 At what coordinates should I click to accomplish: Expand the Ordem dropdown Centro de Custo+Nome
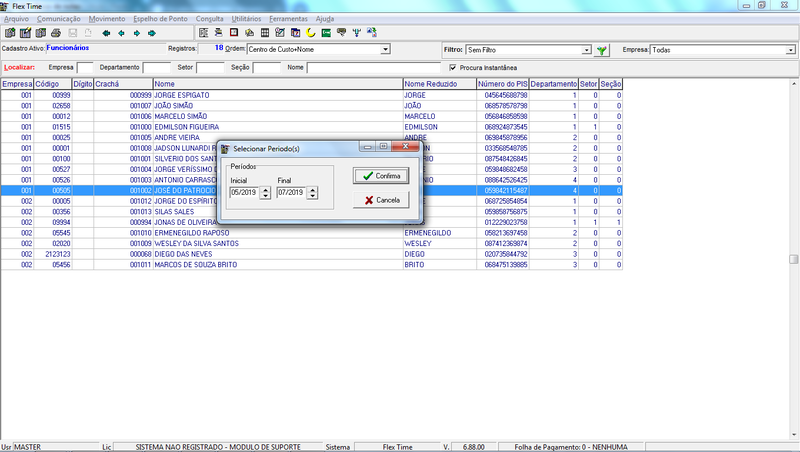click(x=386, y=49)
